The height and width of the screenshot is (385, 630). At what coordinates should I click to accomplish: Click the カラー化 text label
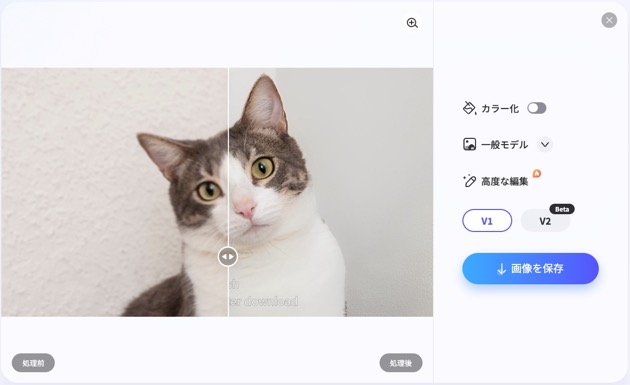click(500, 109)
